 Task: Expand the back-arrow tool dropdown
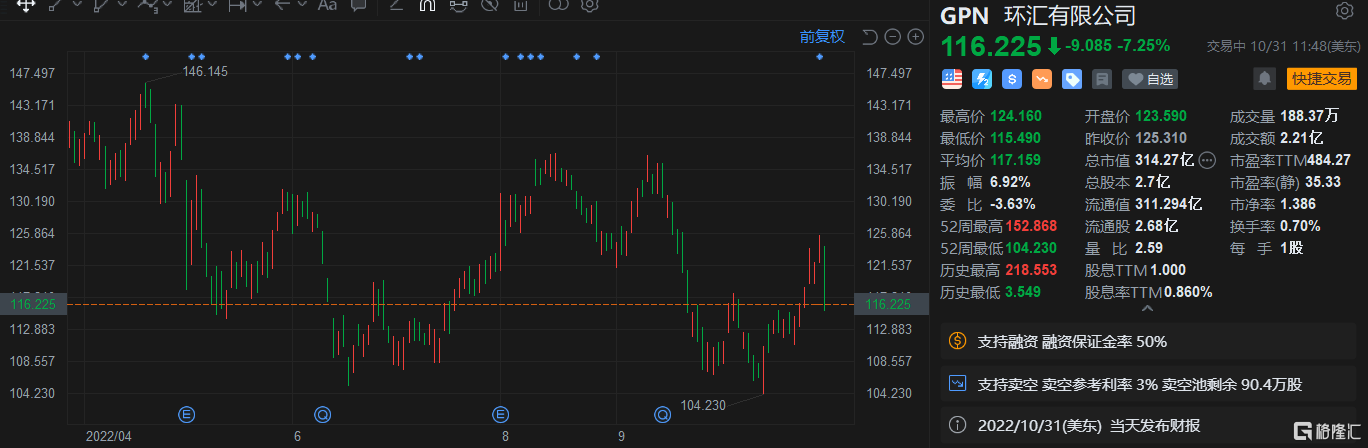(x=301, y=5)
